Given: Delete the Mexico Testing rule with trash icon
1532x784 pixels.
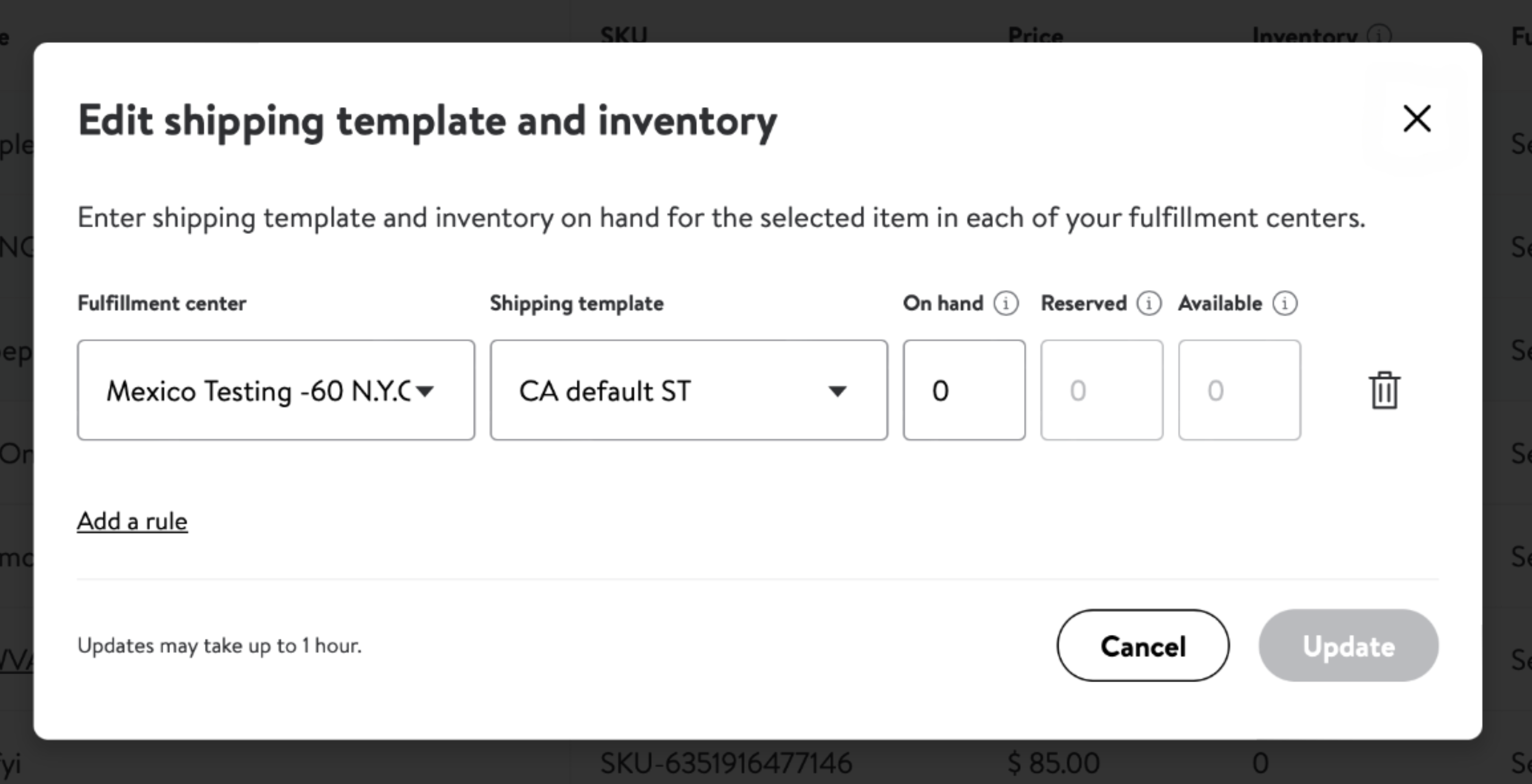Looking at the screenshot, I should coord(1384,391).
